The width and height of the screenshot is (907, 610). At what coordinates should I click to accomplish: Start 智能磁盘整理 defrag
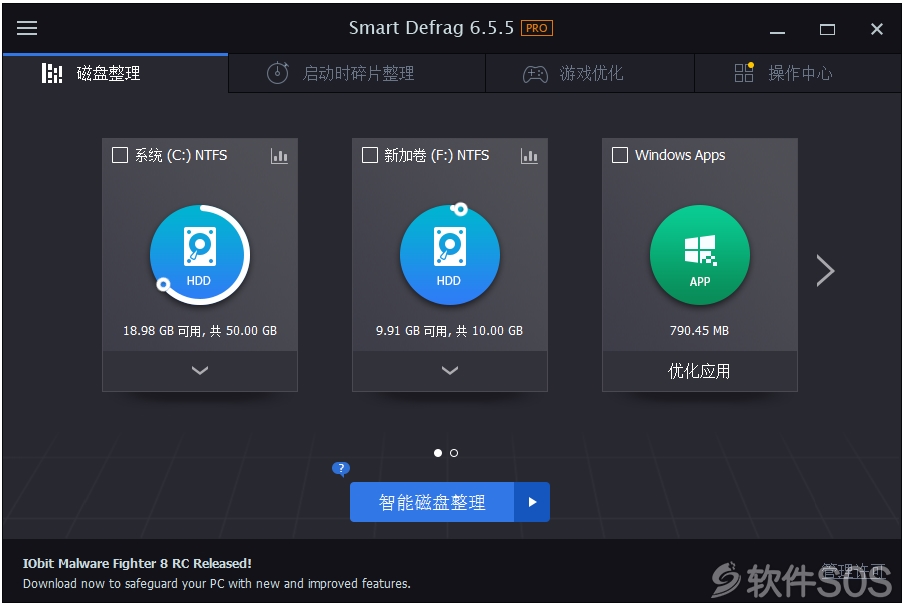tap(432, 502)
